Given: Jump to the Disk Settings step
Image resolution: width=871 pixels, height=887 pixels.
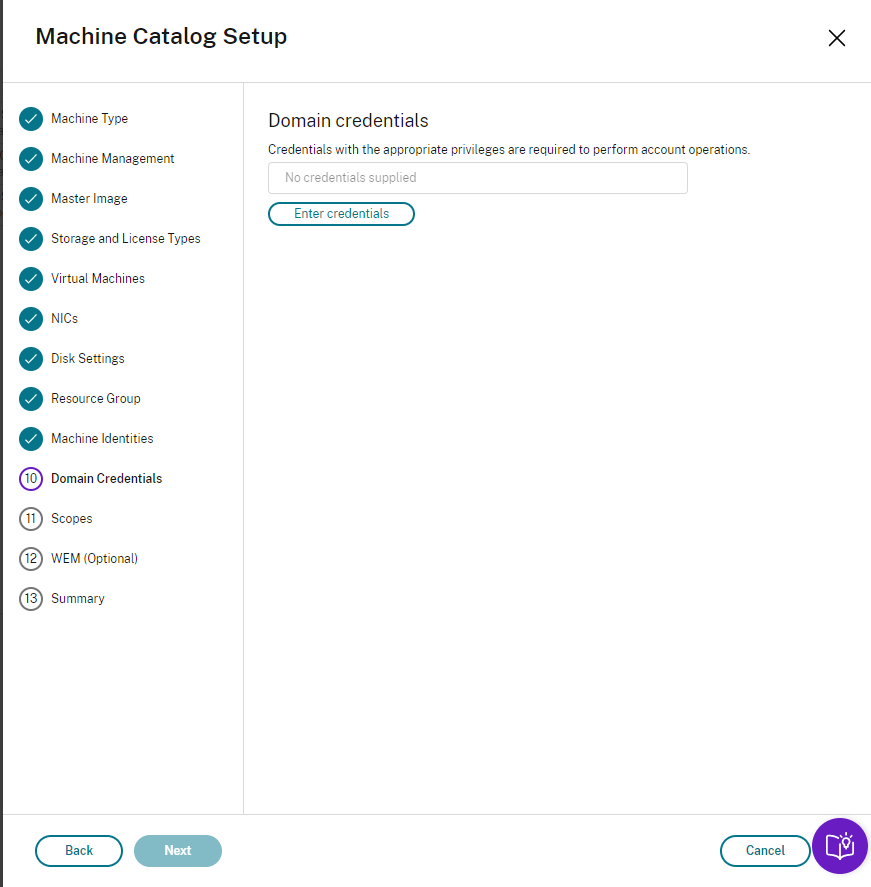Looking at the screenshot, I should (x=88, y=359).
